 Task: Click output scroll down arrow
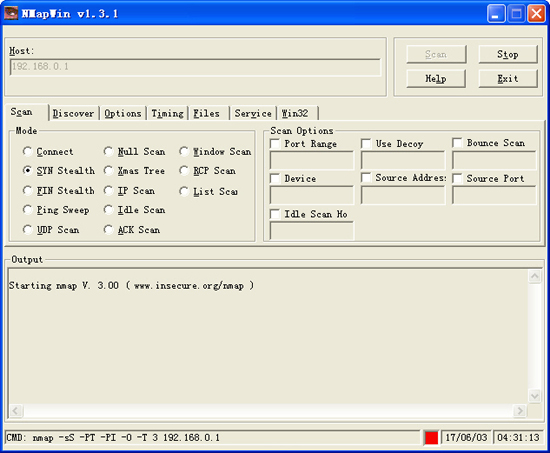click(x=535, y=396)
